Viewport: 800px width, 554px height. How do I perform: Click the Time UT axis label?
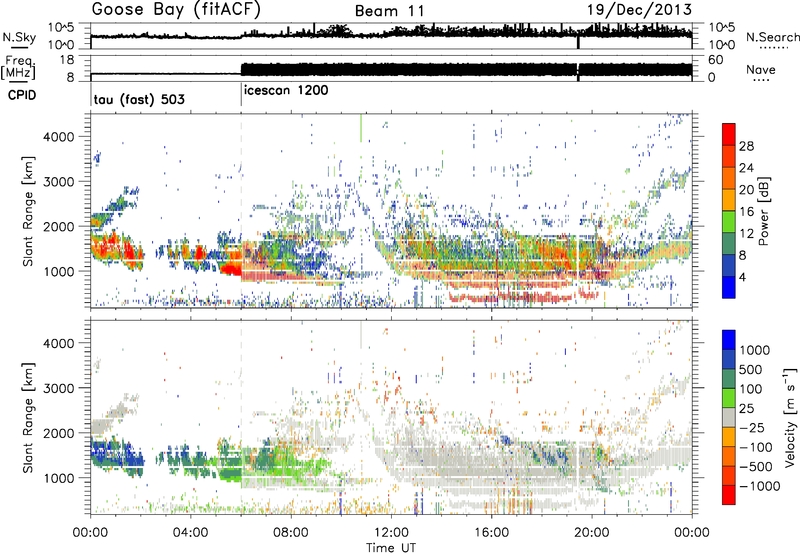click(x=391, y=548)
